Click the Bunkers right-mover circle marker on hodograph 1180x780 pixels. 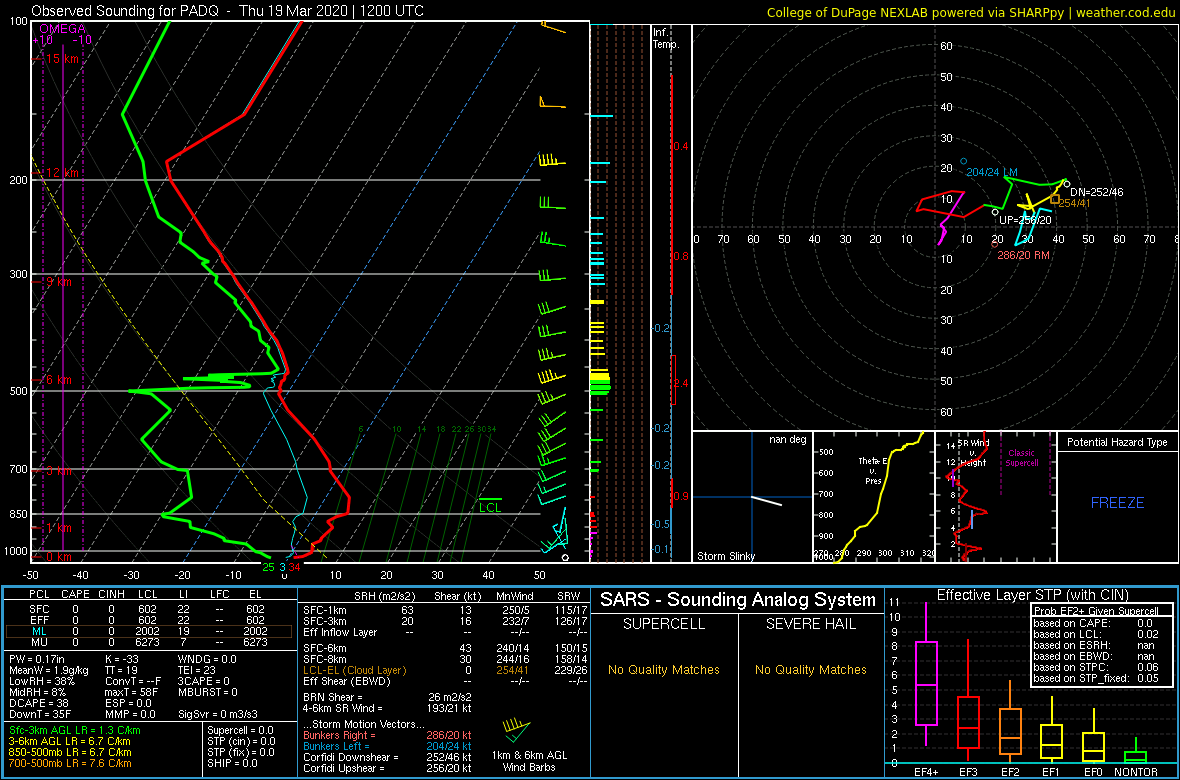point(994,244)
